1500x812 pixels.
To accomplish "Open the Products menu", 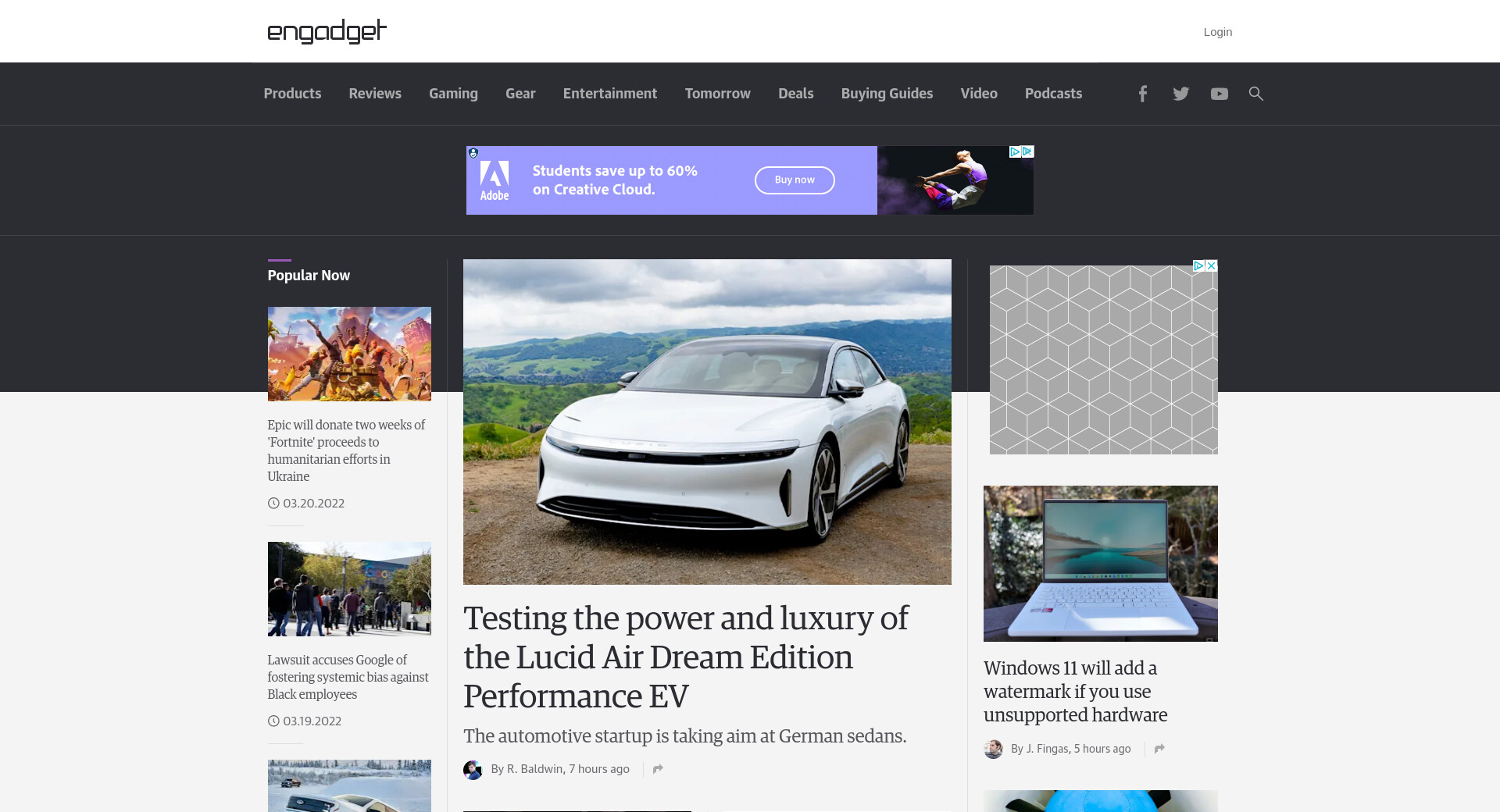I will pyautogui.click(x=292, y=94).
